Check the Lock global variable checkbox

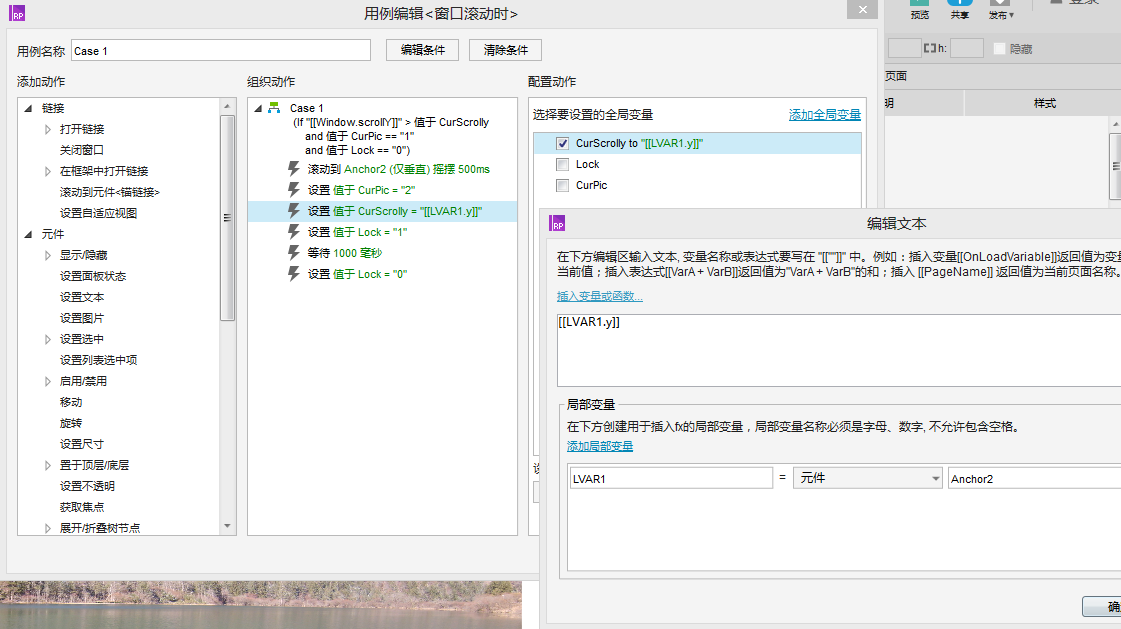click(563, 164)
